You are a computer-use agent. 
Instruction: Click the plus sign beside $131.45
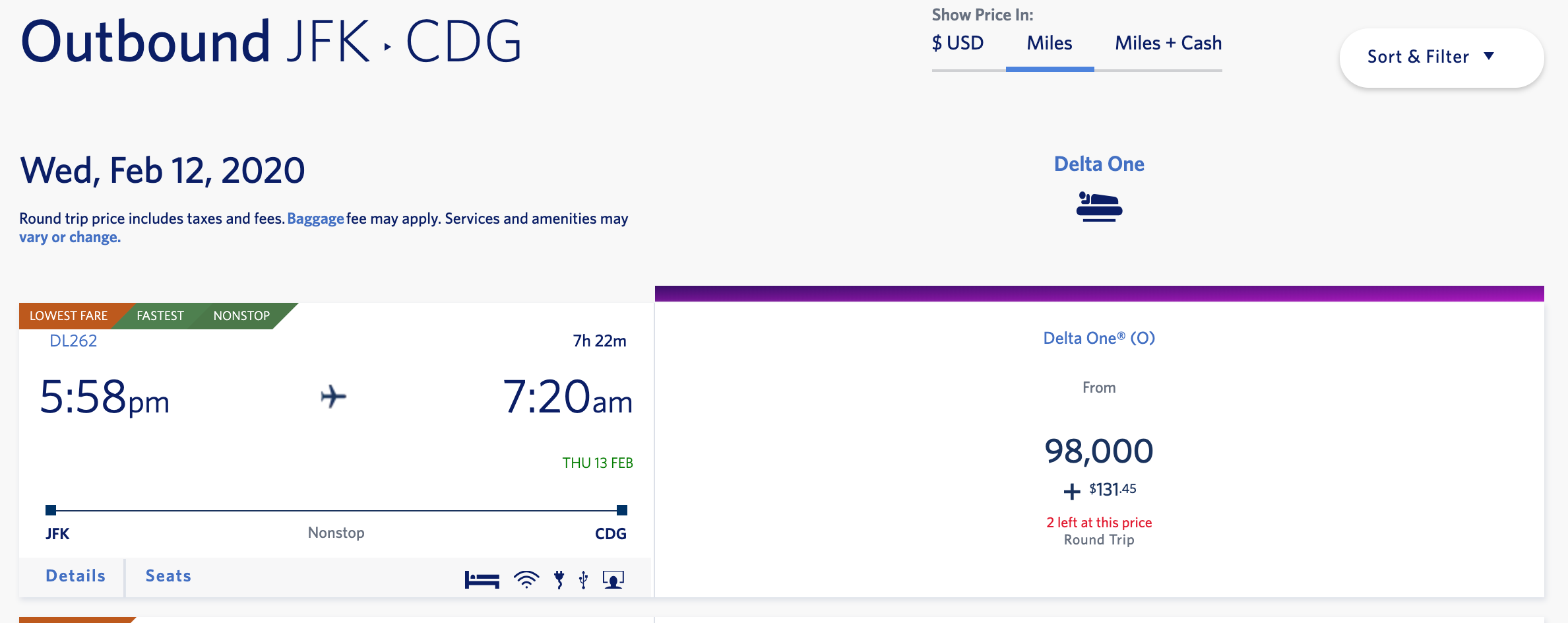point(1072,491)
